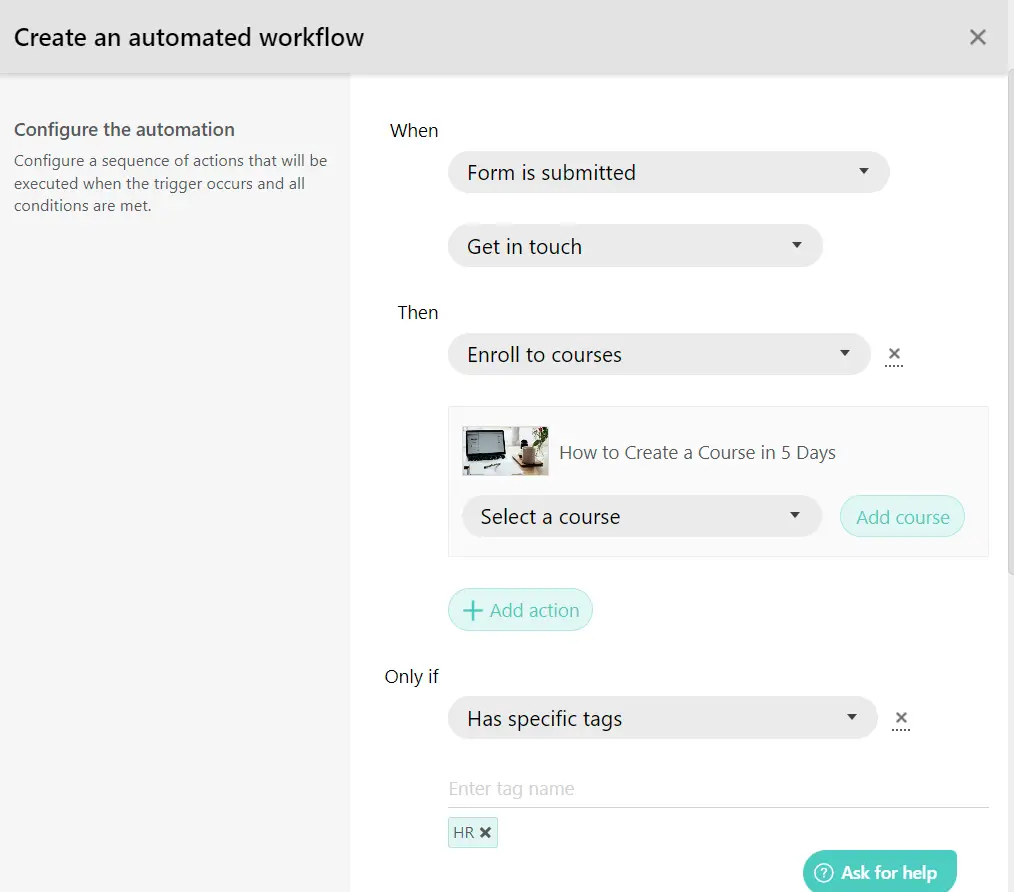Select "How to Create a Course in 5 Days" title
The height and width of the screenshot is (892, 1014).
pyautogui.click(x=697, y=452)
